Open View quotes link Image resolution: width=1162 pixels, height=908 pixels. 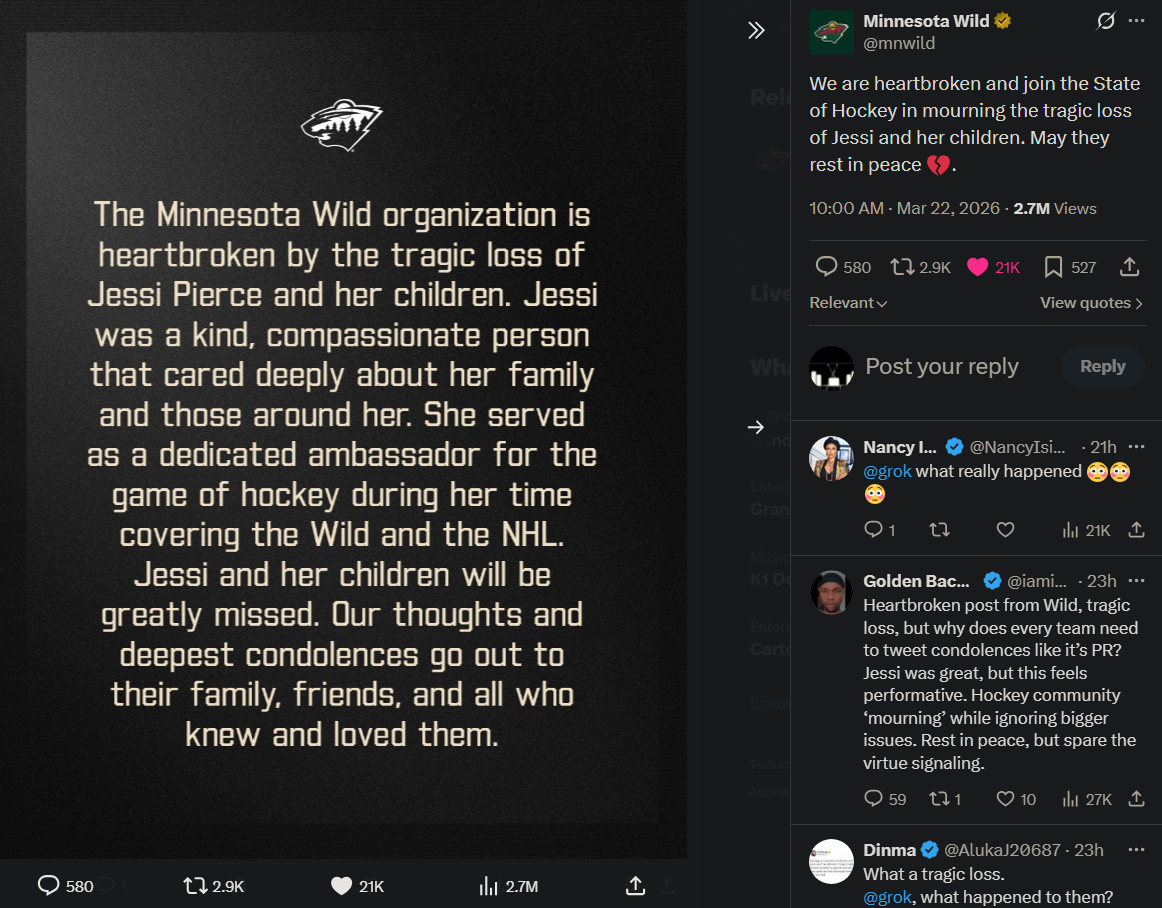tap(1091, 303)
